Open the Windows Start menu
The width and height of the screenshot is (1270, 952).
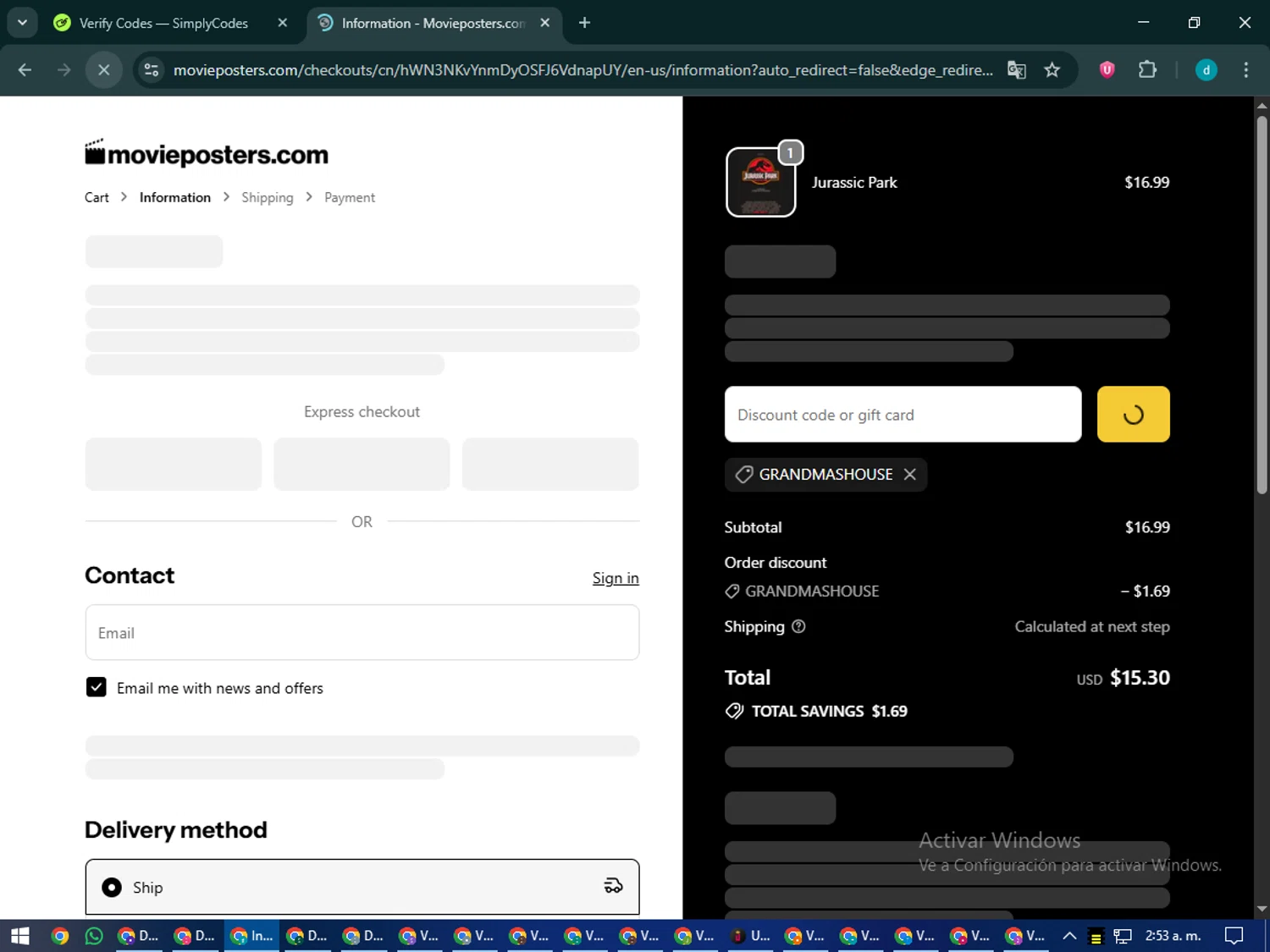point(20,936)
